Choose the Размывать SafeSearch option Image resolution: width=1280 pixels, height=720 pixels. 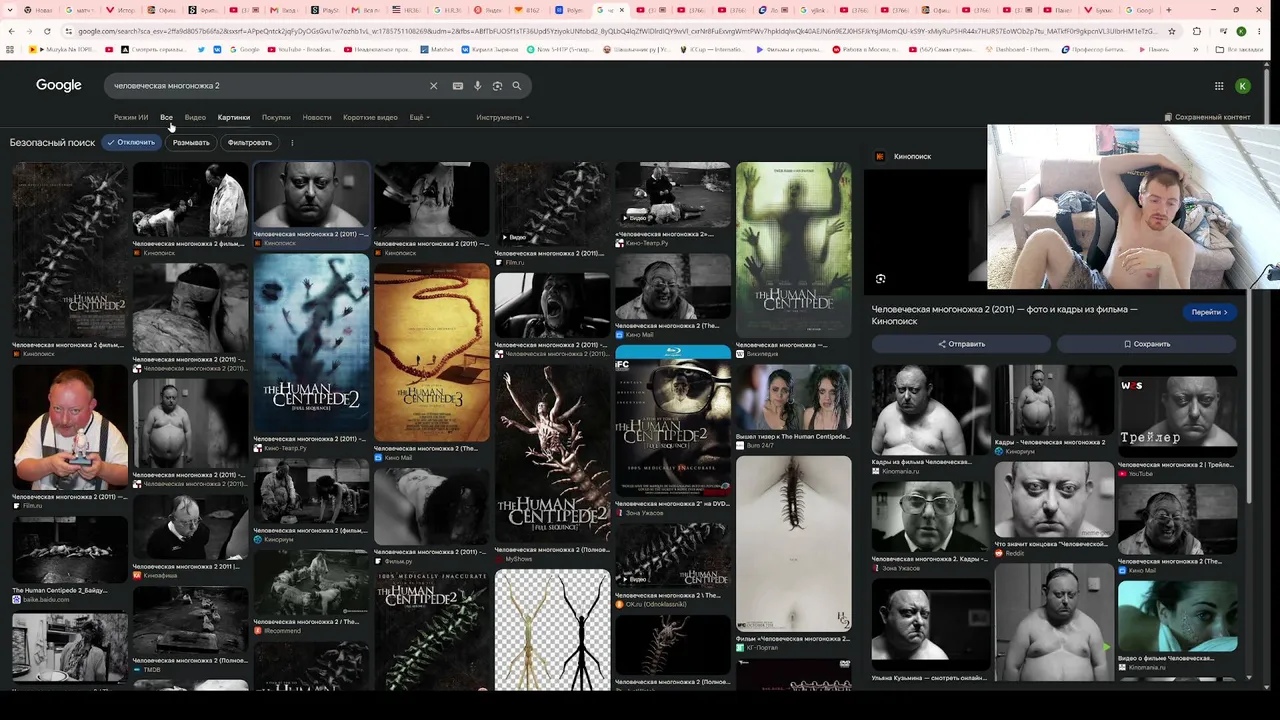tap(191, 143)
